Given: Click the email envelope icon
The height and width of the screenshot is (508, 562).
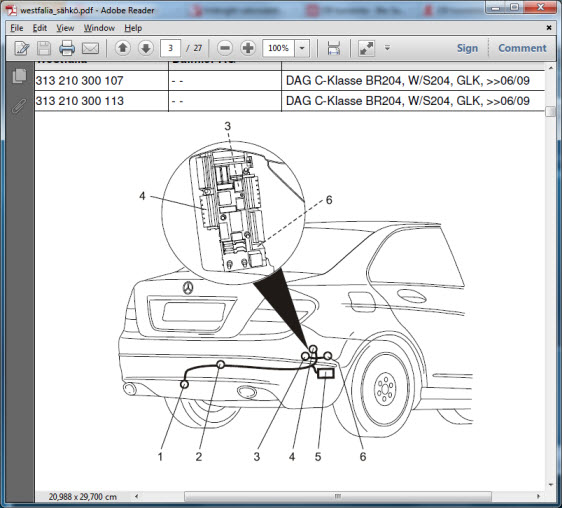Looking at the screenshot, I should pyautogui.click(x=90, y=48).
